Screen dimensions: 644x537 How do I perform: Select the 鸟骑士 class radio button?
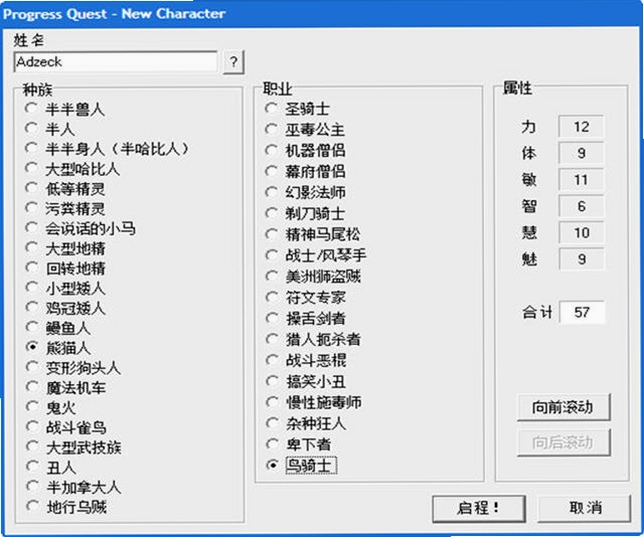click(x=301, y=465)
